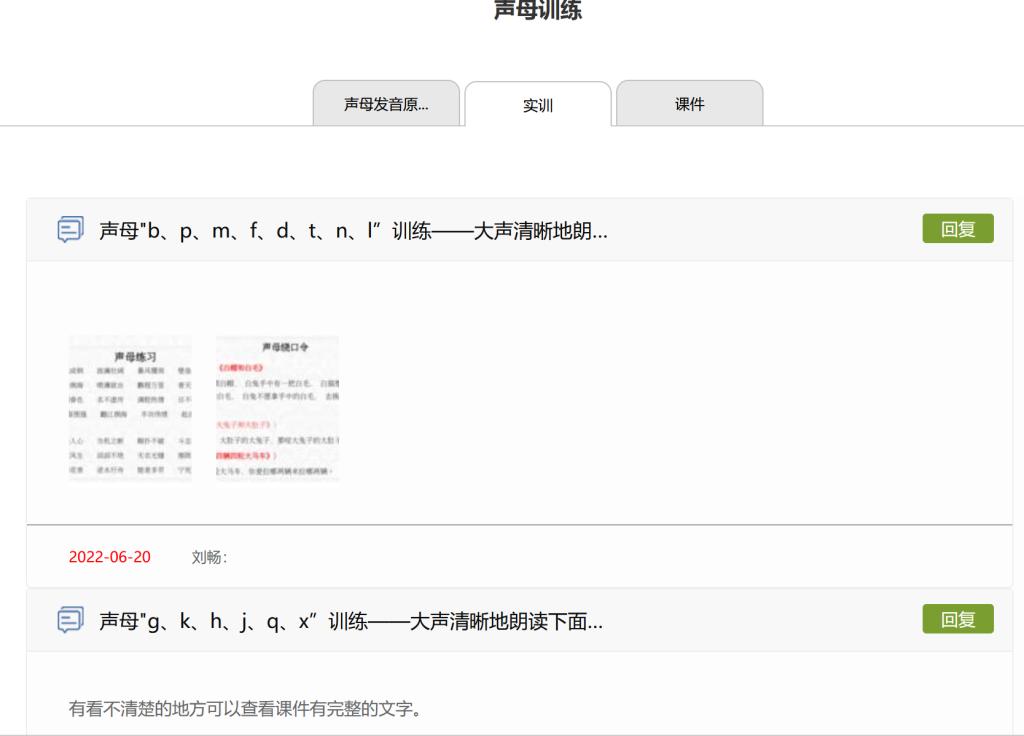Open the 声母绕口令 image thumbnail
The image size is (1024, 736).
277,409
